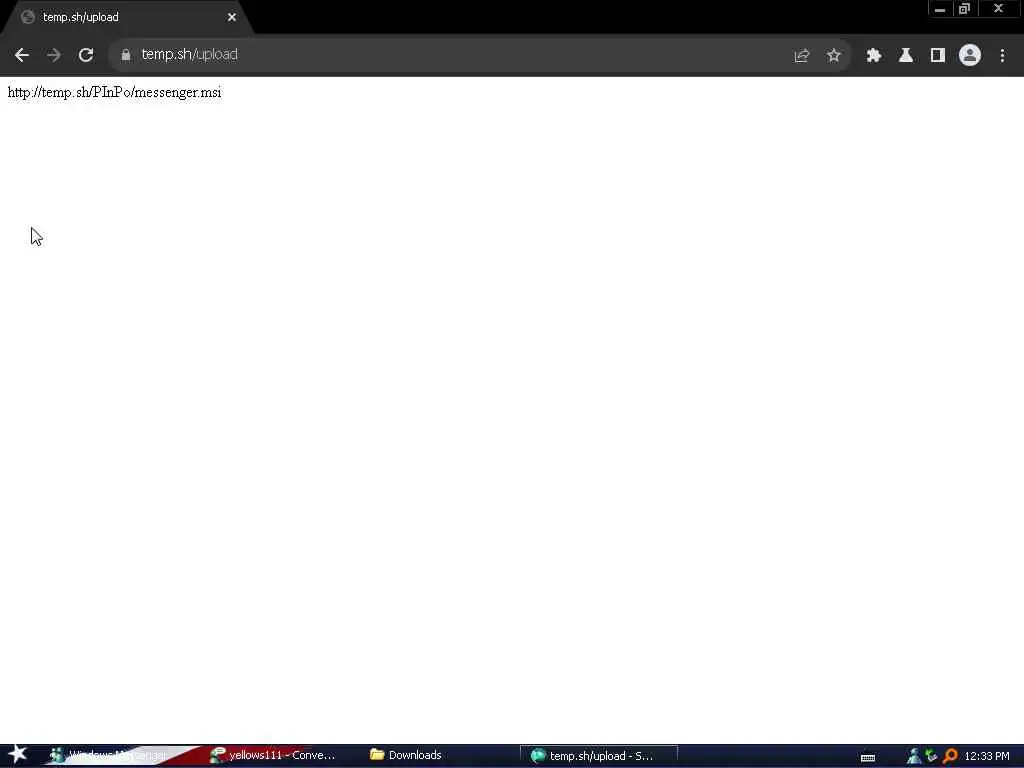Viewport: 1024px width, 768px height.
Task: Click the http://temp.sh/PInPo/messenger.msi text
Action: [x=114, y=92]
